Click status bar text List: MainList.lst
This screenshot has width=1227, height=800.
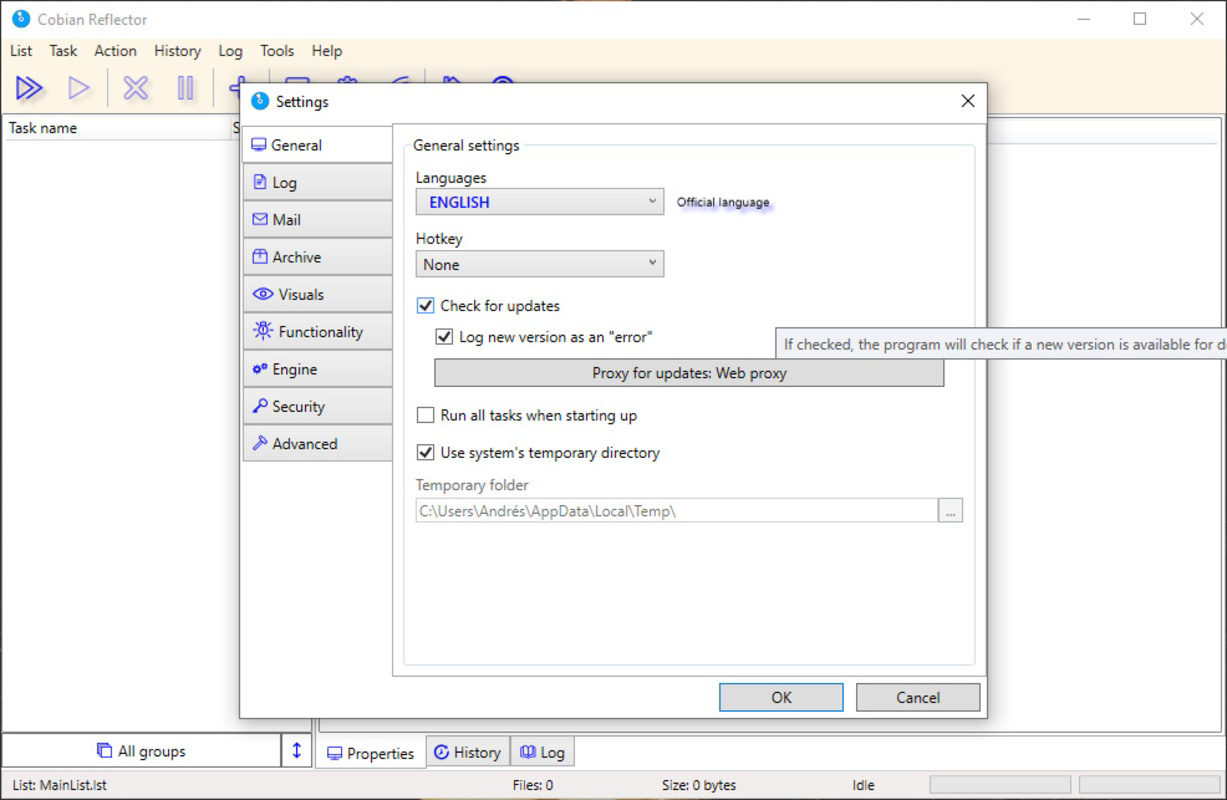(x=59, y=785)
